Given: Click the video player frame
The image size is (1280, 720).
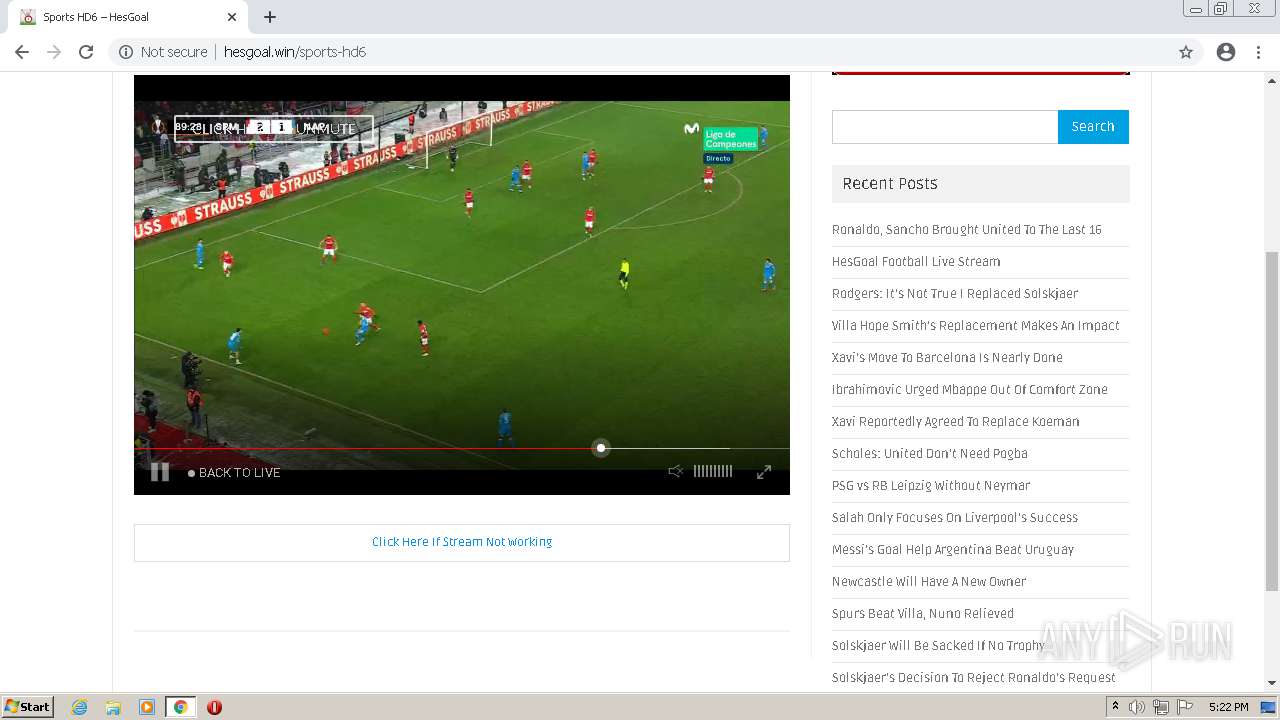Looking at the screenshot, I should pyautogui.click(x=462, y=285).
